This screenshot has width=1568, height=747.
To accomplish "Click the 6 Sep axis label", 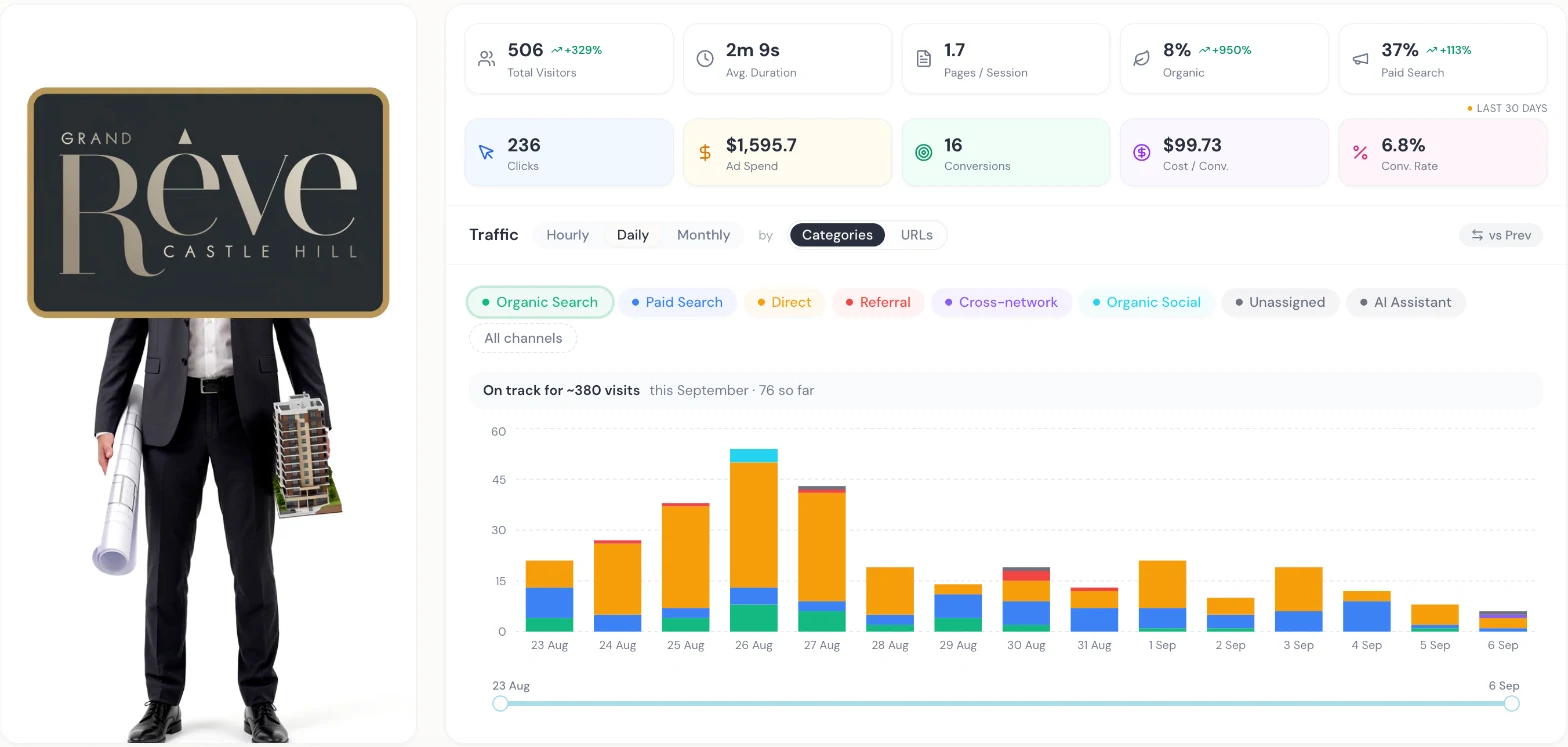I will pos(1502,645).
